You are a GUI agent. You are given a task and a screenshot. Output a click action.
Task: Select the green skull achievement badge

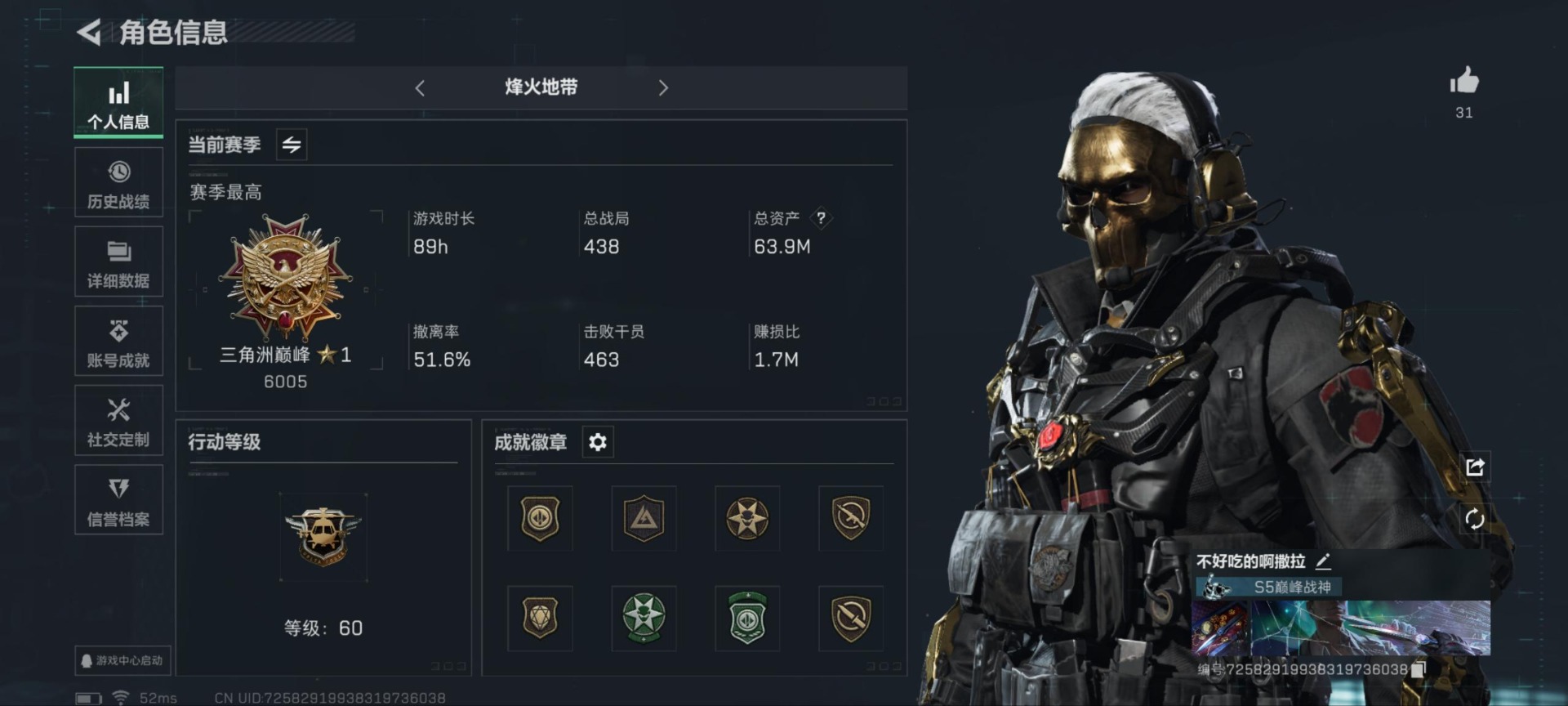644,618
